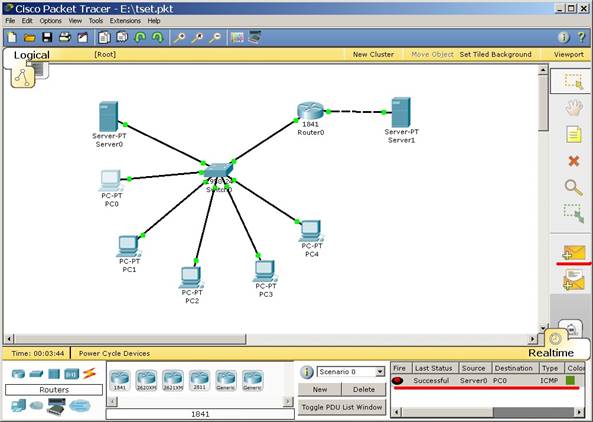Open the Extensions menu

125,21
